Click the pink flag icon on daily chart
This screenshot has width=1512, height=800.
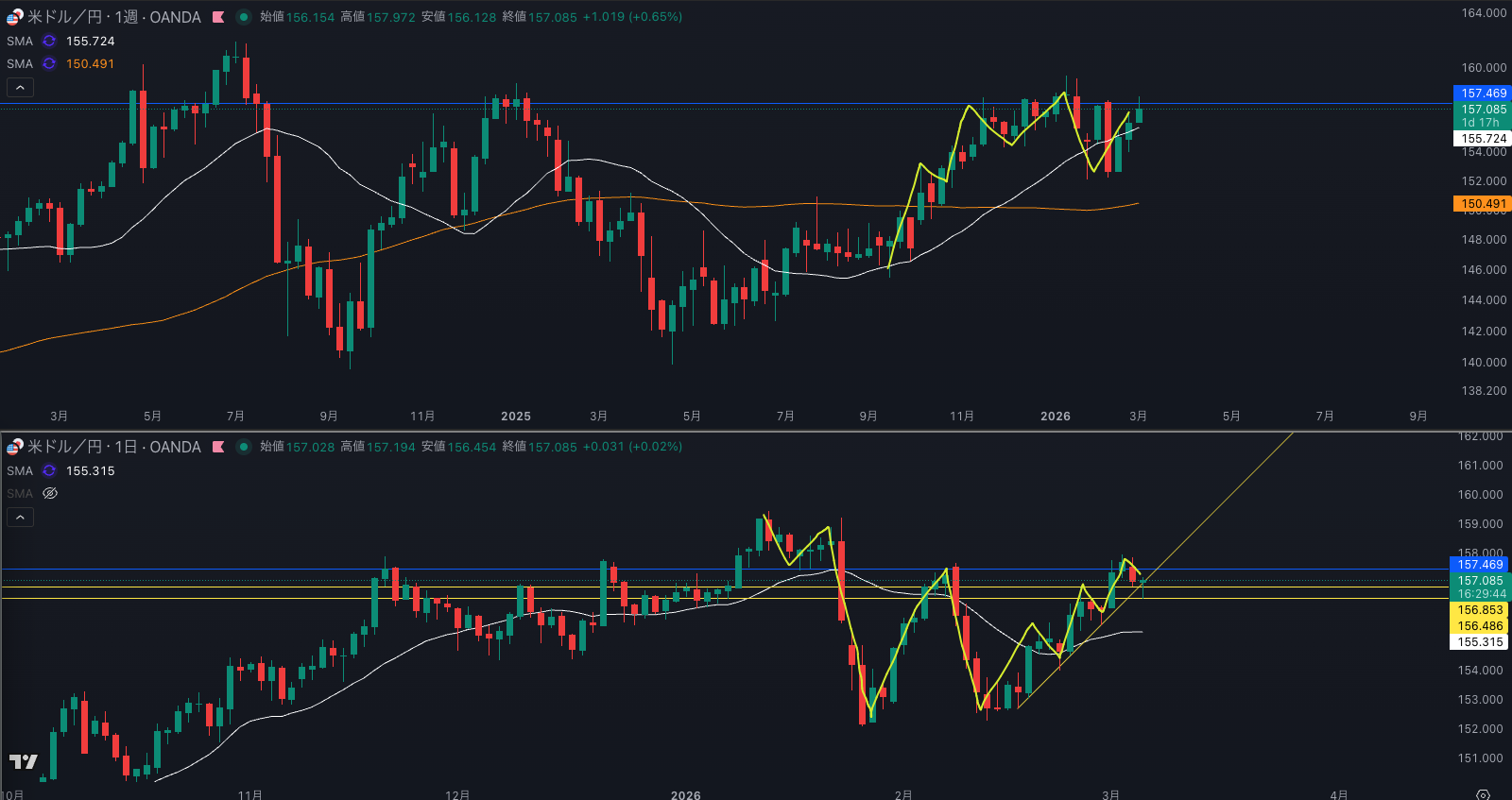point(218,447)
